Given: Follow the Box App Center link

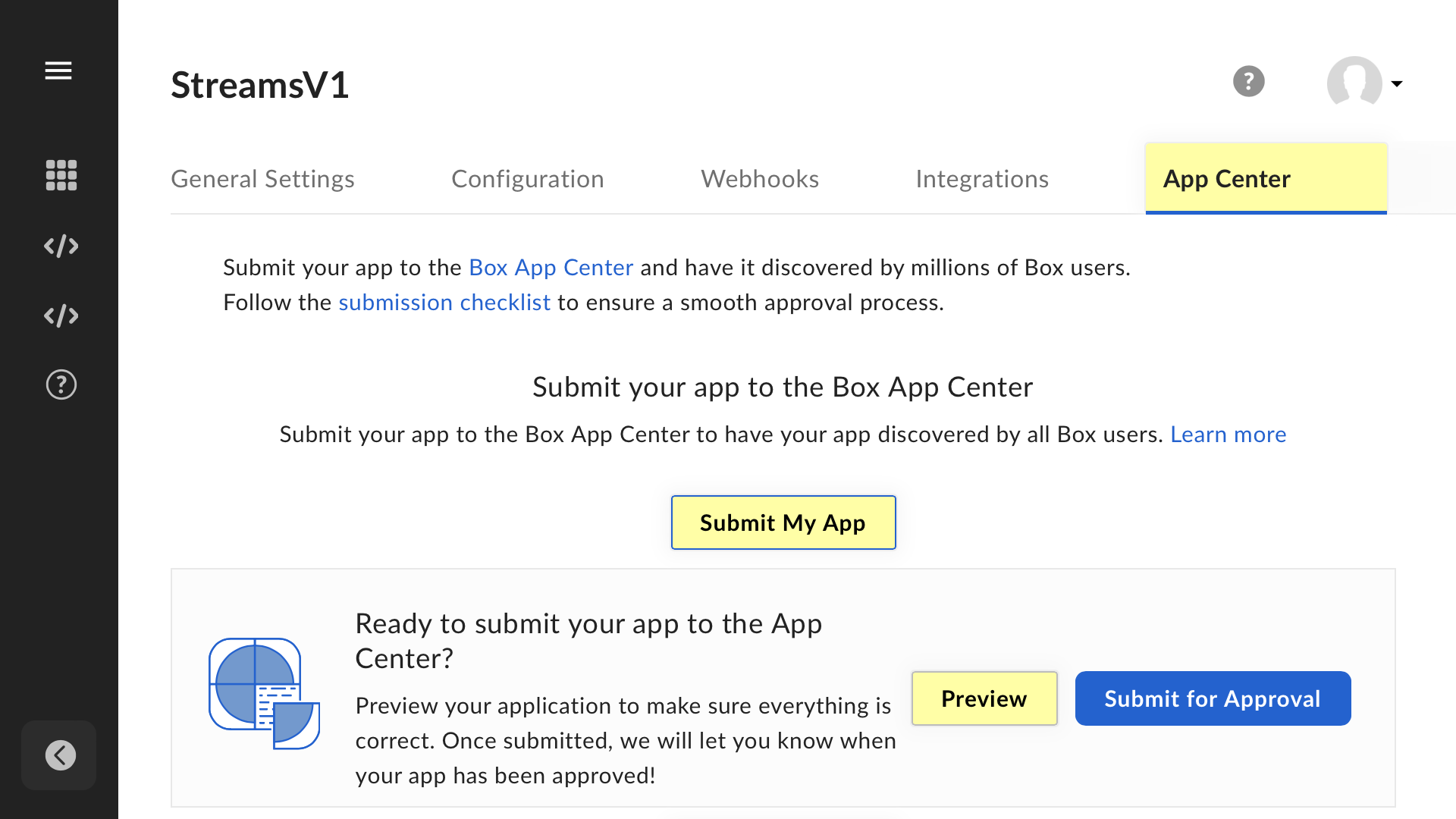Looking at the screenshot, I should click(x=551, y=268).
